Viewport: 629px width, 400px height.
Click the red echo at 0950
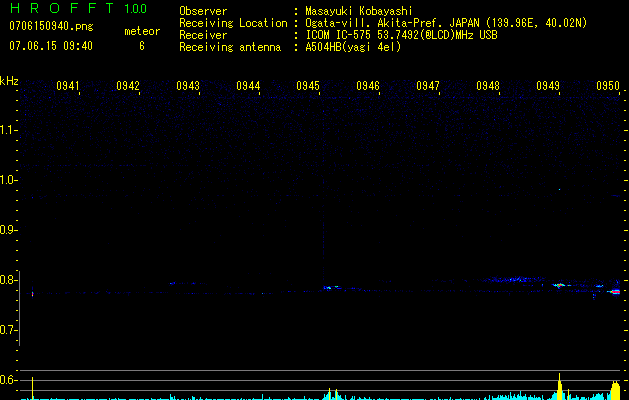(615, 292)
